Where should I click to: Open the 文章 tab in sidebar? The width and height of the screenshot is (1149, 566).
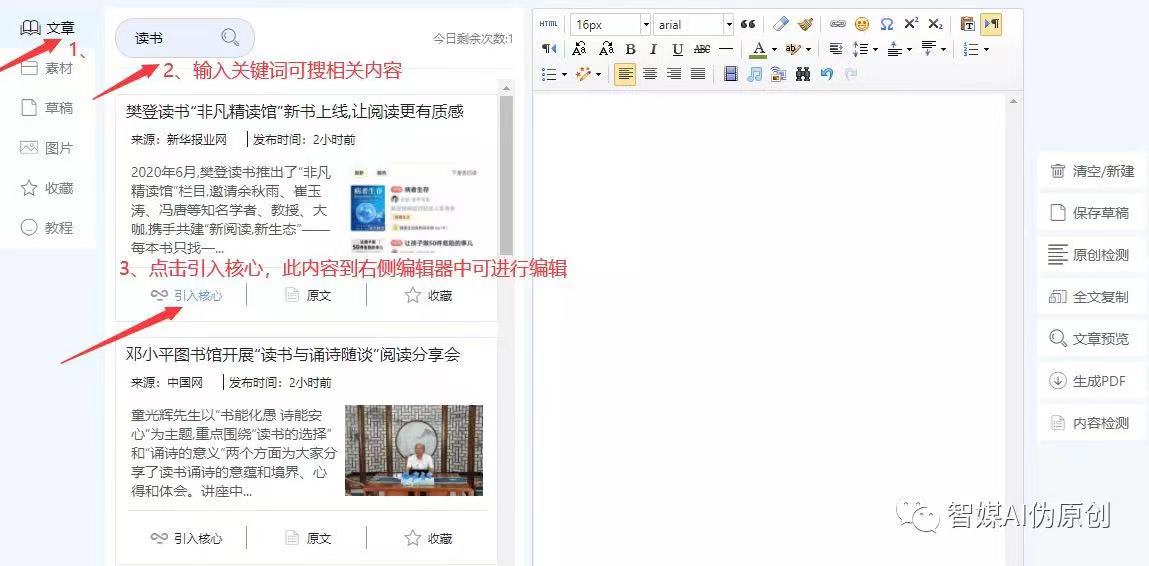point(48,29)
